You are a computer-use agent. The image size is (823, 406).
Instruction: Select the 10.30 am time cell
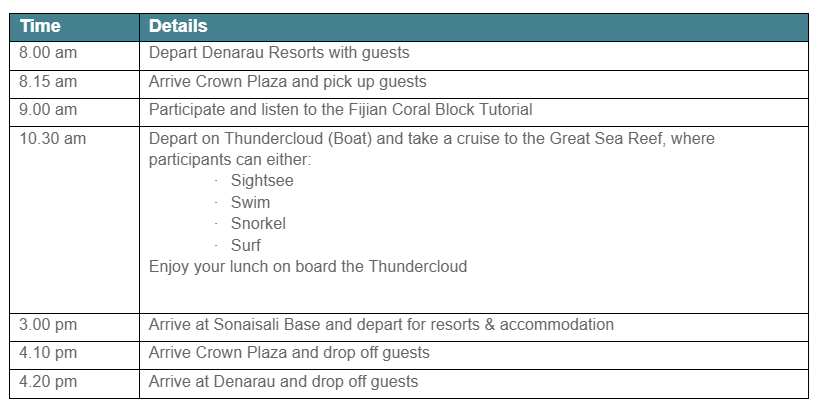(x=75, y=220)
